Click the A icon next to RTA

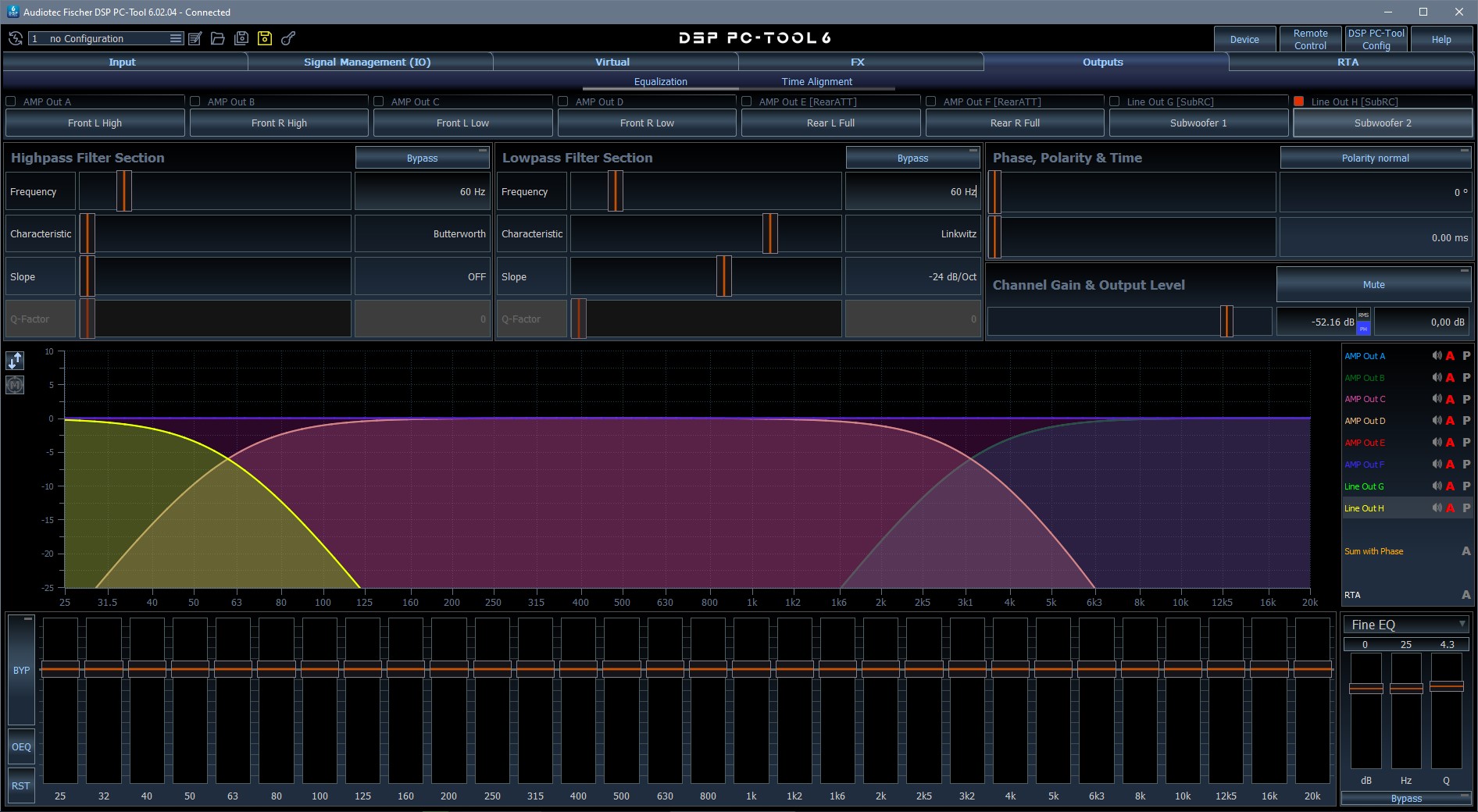1466,595
